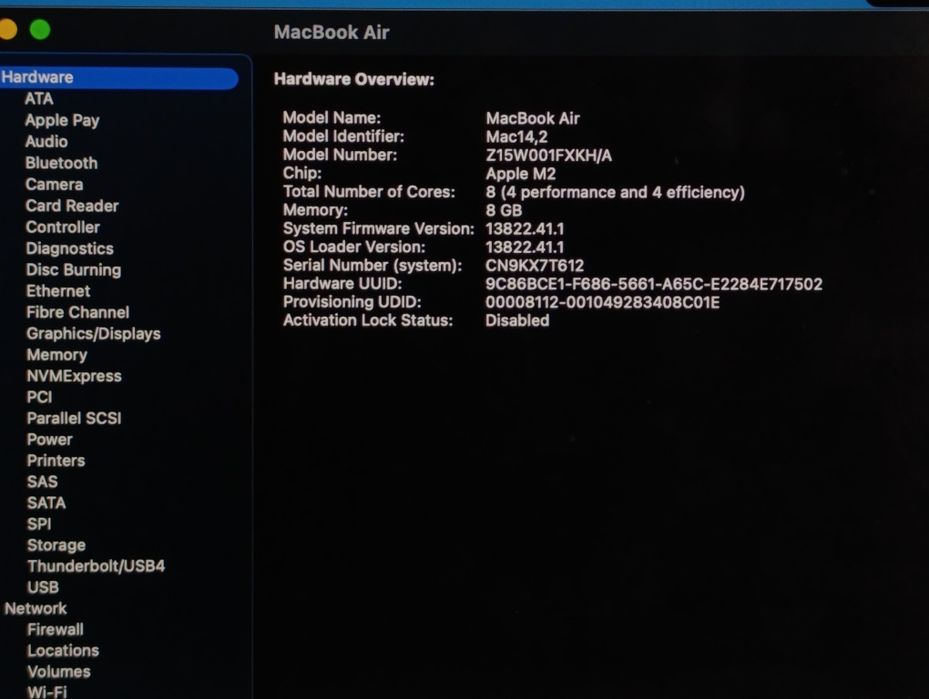Click the Chip label

302,173
